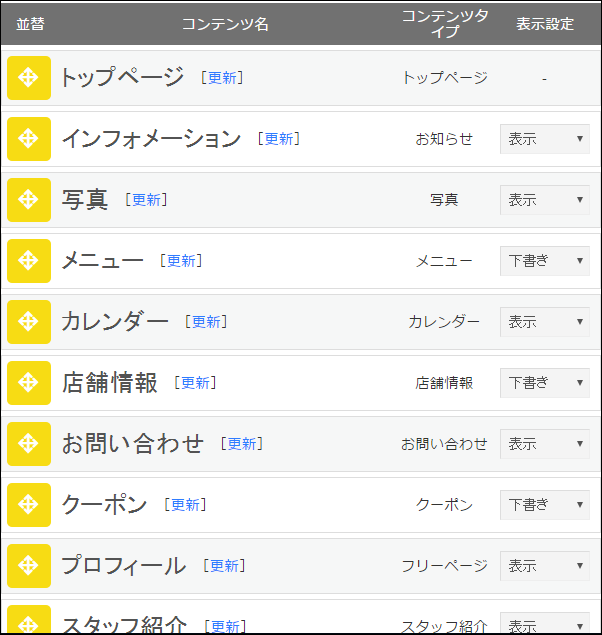Click the reorder icon next to 写真
602x635 pixels.
[x=28, y=200]
